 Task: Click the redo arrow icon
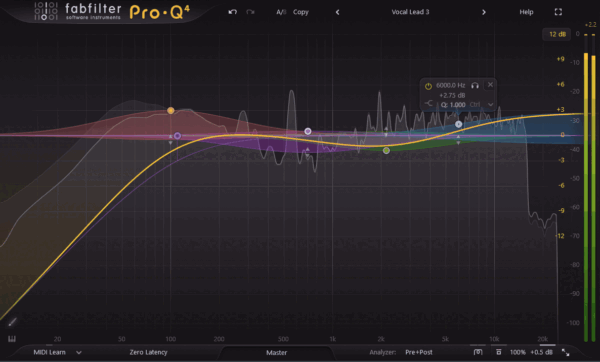pos(250,12)
